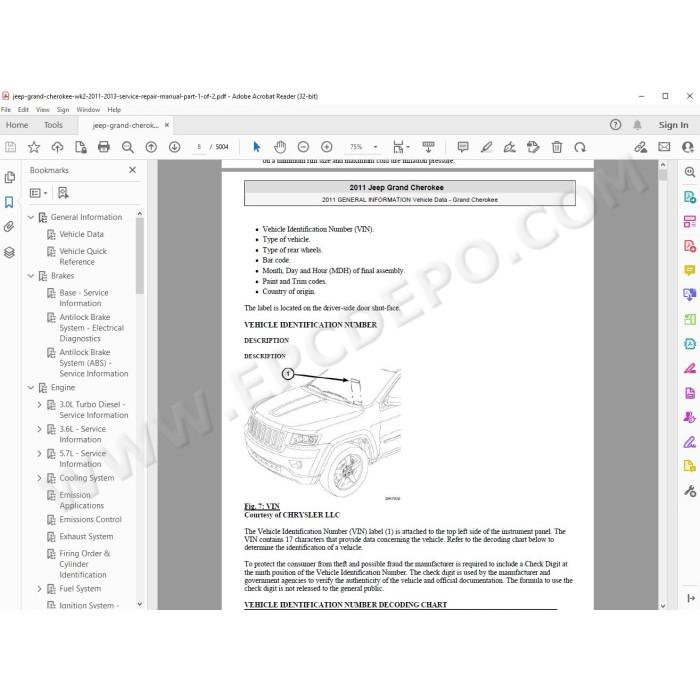
Task: Switch to the Home tab
Action: 17,125
